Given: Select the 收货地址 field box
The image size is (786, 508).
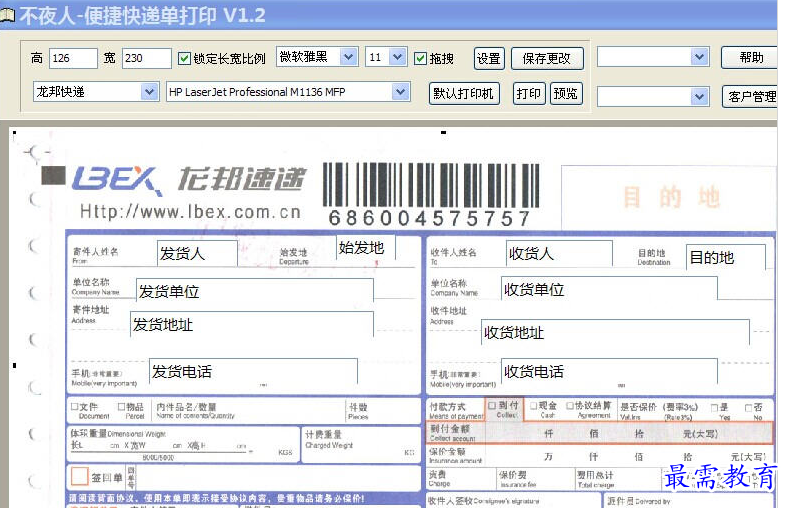Looking at the screenshot, I should coord(615,332).
